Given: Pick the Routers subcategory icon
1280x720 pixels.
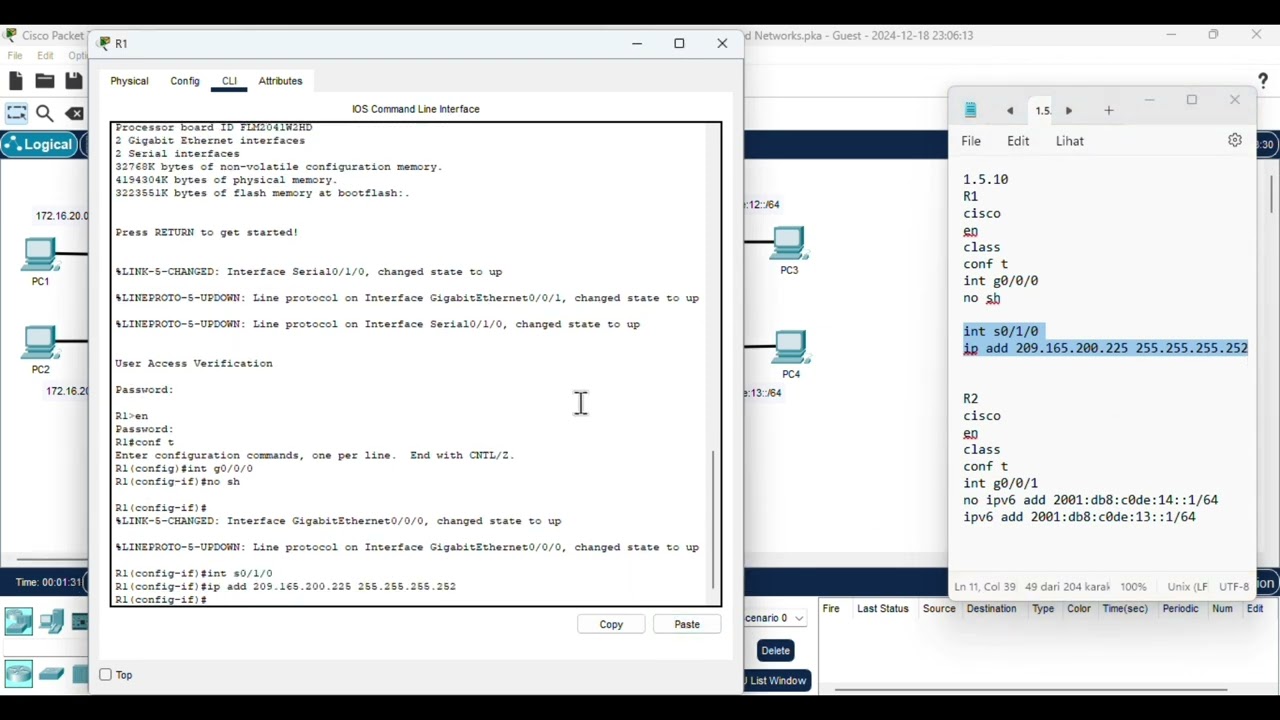Looking at the screenshot, I should 19,673.
